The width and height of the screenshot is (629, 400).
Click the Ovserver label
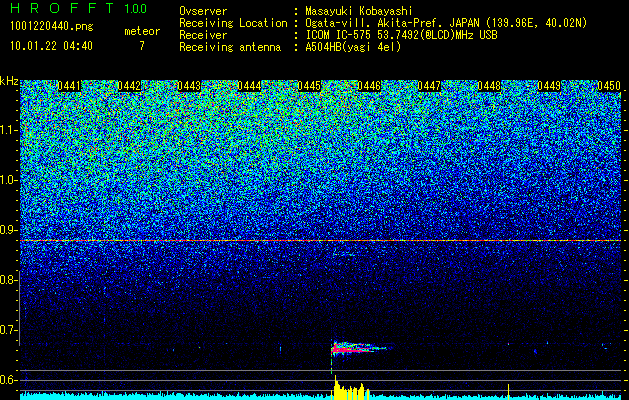(x=203, y=11)
